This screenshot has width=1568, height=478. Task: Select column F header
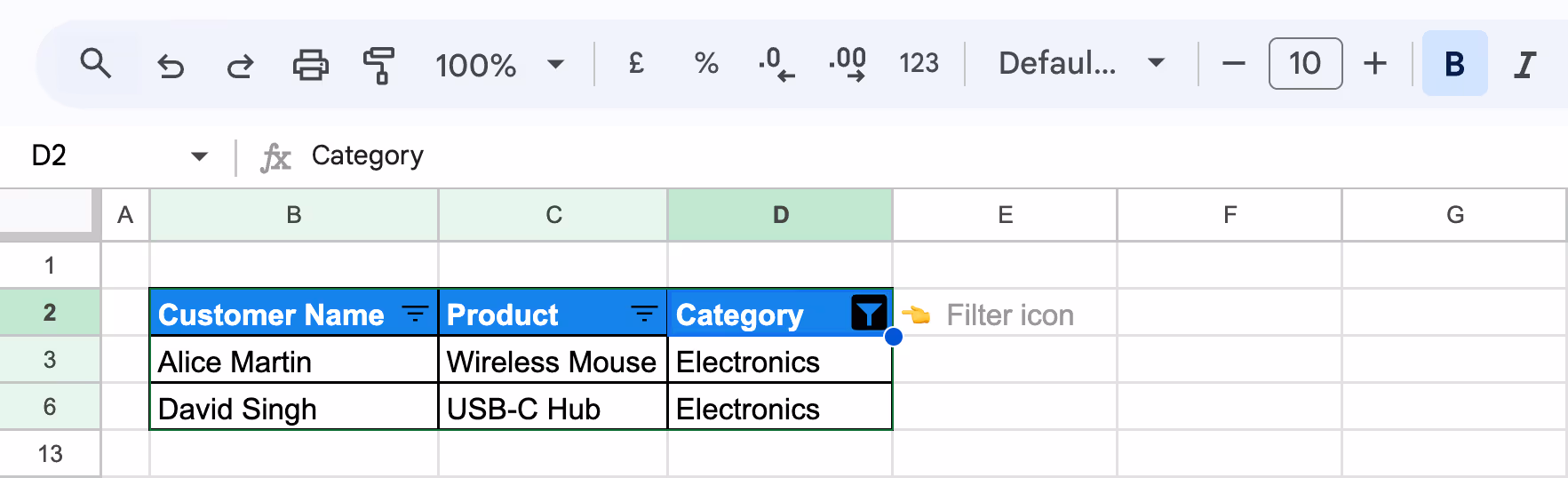coord(1230,215)
